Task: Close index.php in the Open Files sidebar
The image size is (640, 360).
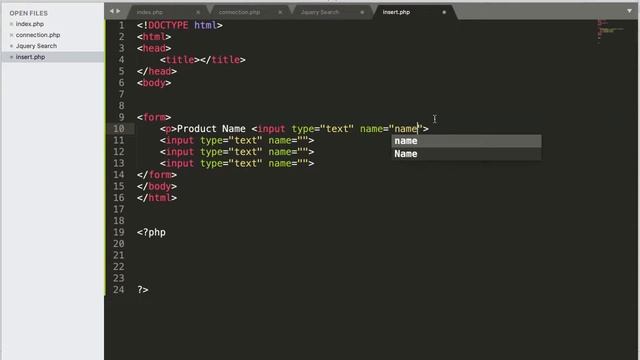Action: (11, 24)
